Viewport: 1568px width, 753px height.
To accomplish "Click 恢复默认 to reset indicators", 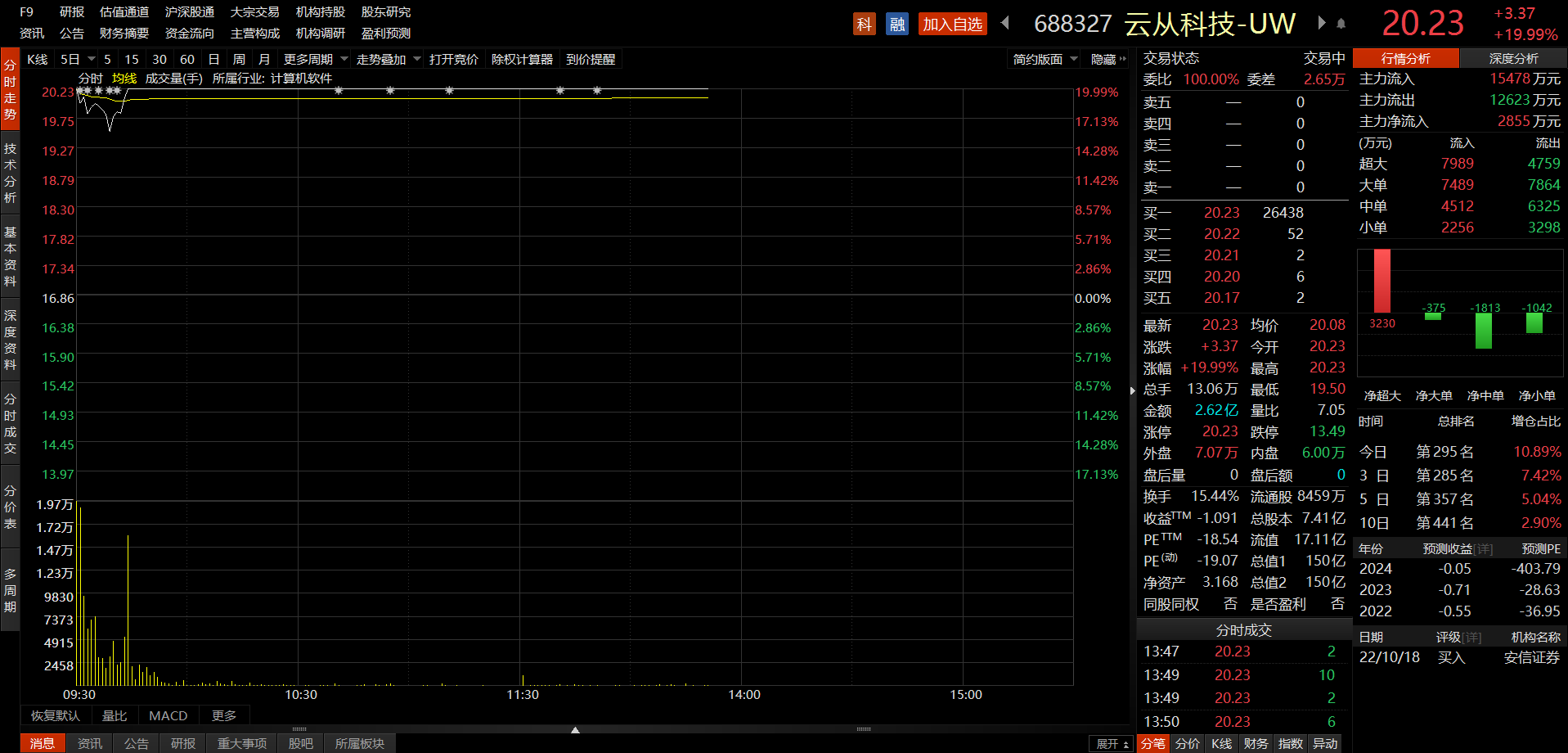I will [56, 715].
